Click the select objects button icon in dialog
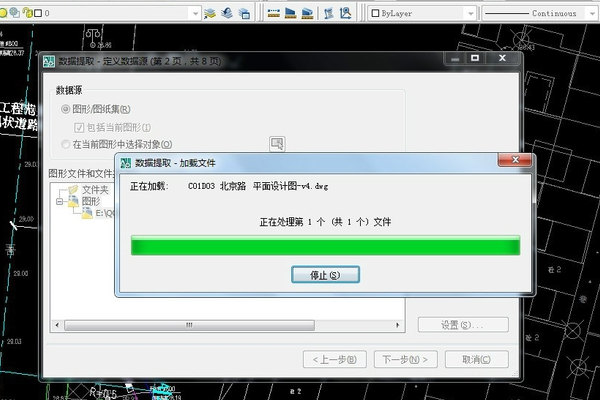Viewport: 600px width, 400px height. [277, 144]
